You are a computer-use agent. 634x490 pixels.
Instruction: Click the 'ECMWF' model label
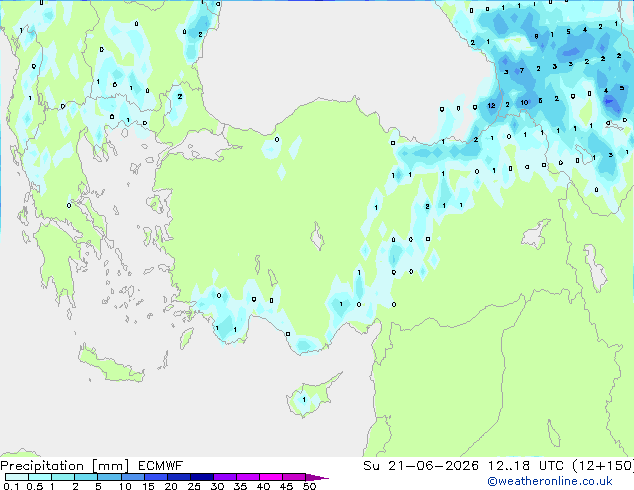coord(161,466)
